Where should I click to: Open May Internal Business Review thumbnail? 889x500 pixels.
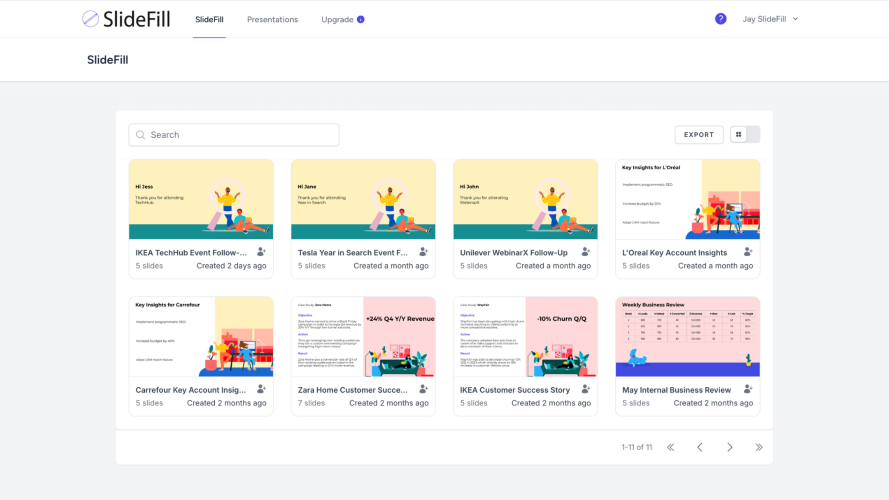[688, 336]
